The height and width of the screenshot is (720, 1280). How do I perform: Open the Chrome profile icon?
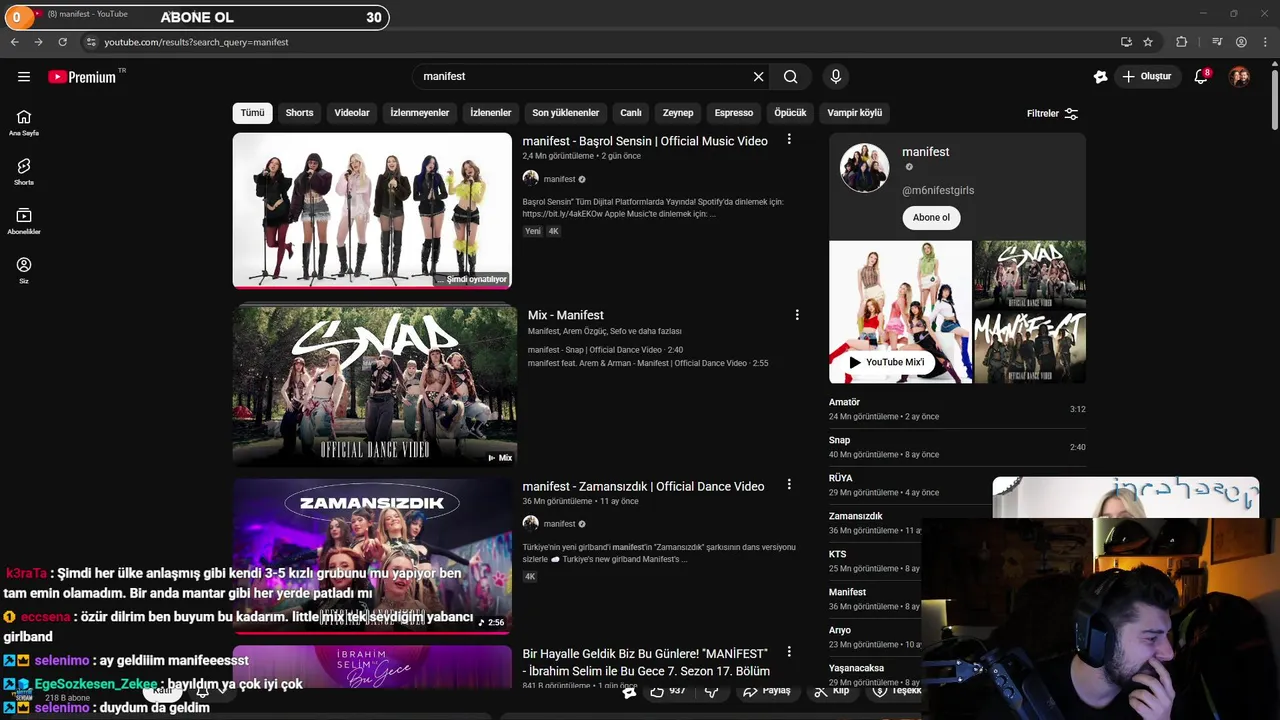coord(1241,42)
